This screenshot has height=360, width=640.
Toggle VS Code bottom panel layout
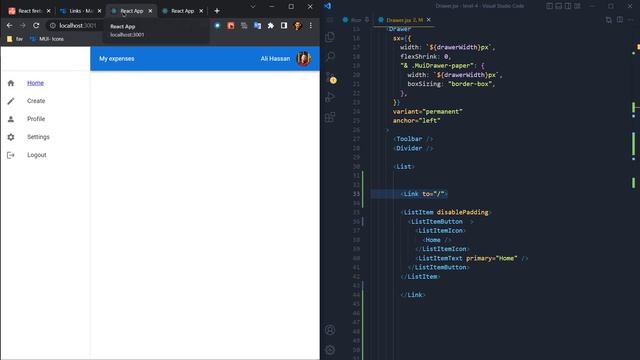[558, 6]
